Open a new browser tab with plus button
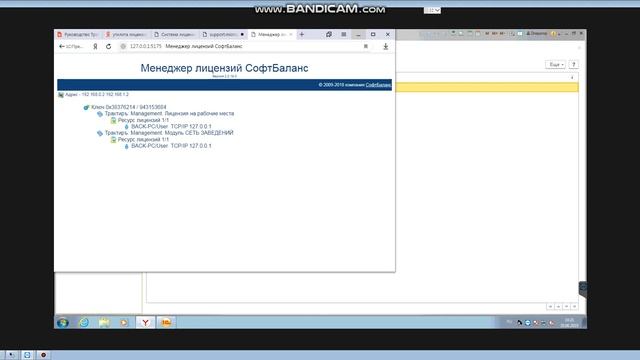This screenshot has height=360, width=640. click(302, 35)
